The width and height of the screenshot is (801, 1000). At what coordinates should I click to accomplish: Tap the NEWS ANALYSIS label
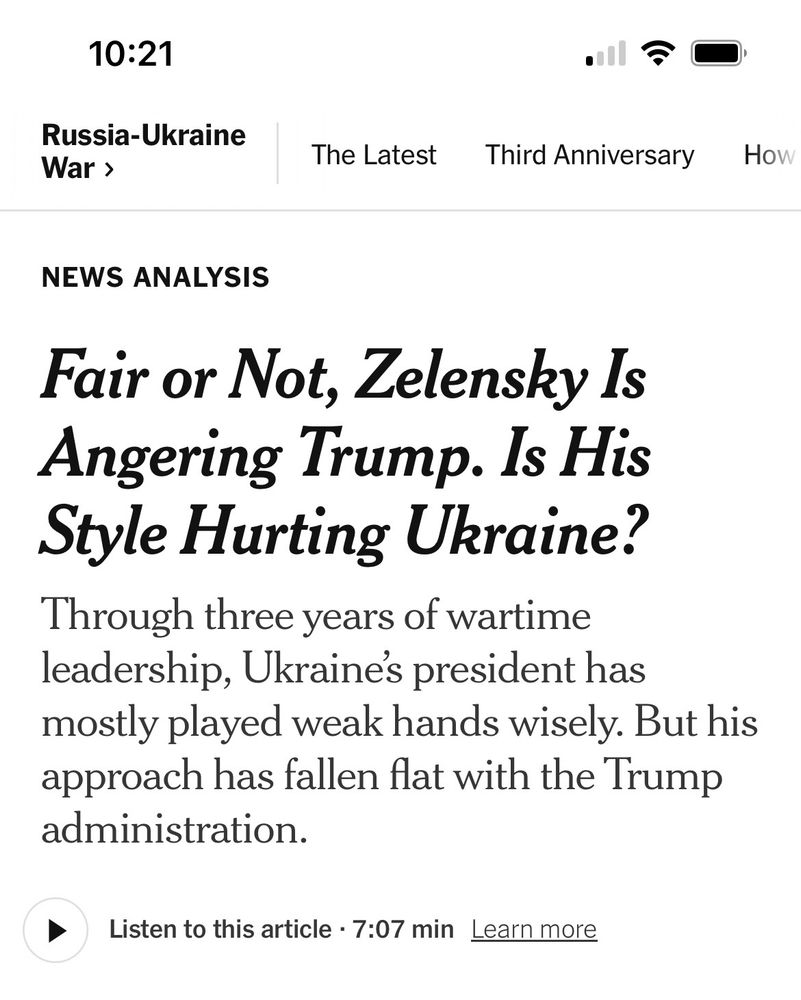point(155,278)
